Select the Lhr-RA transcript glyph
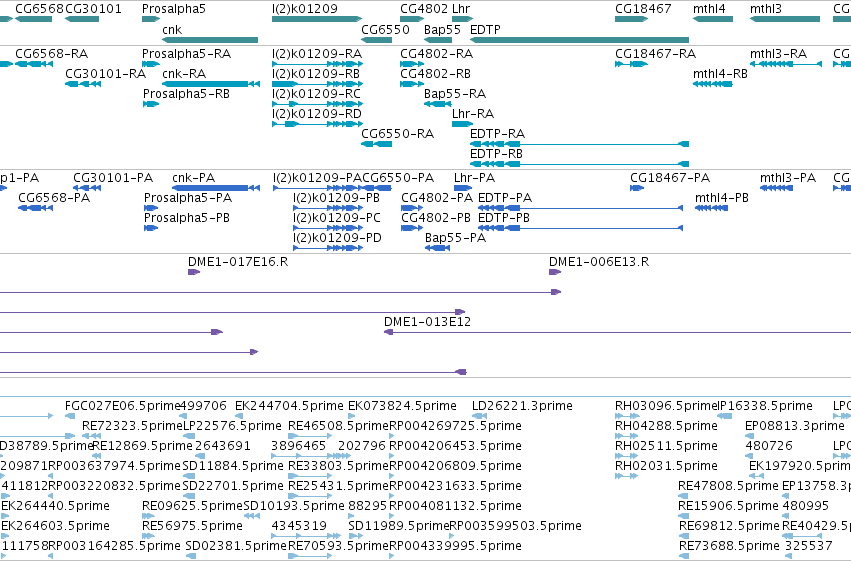 click(462, 124)
